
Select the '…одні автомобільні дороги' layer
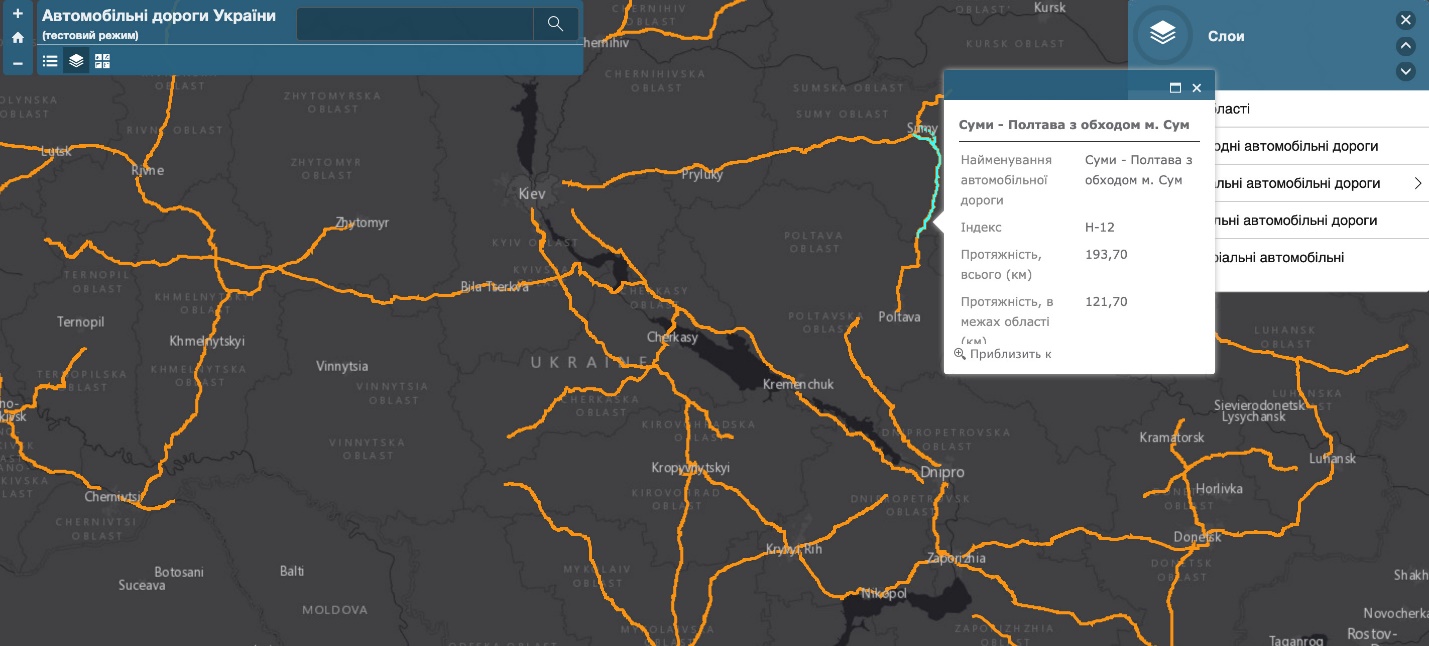tap(1300, 146)
